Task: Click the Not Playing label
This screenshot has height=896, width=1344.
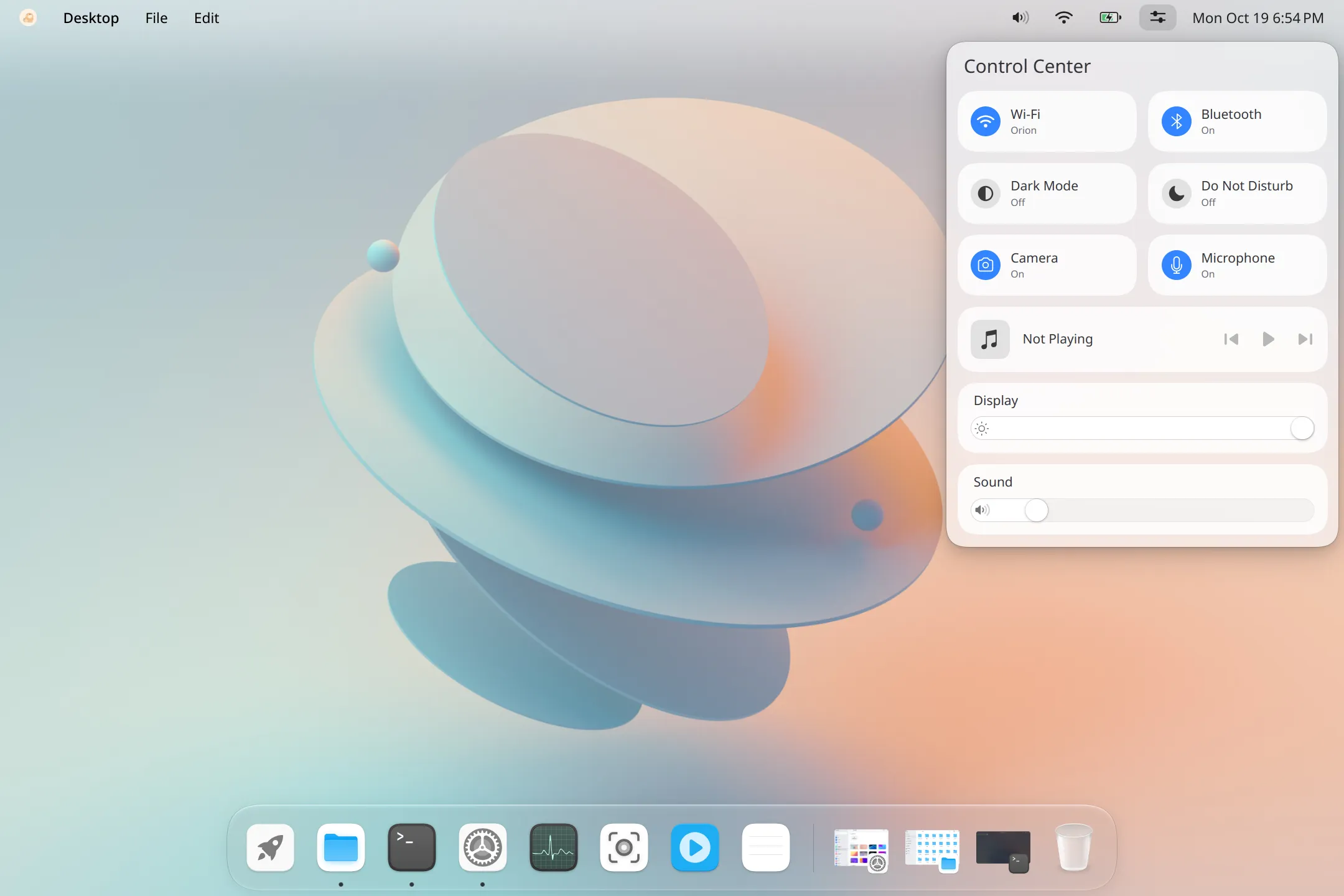Action: tap(1058, 339)
